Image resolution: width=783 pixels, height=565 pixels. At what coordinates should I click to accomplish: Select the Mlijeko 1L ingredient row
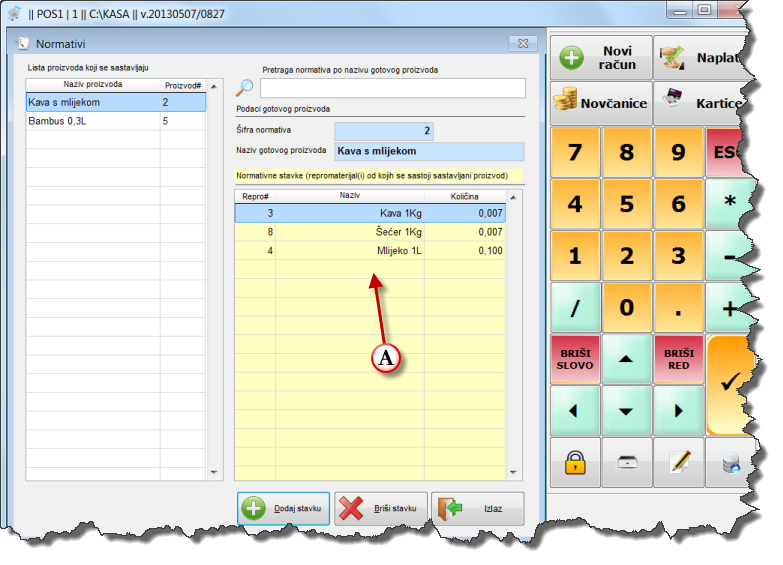[370, 250]
